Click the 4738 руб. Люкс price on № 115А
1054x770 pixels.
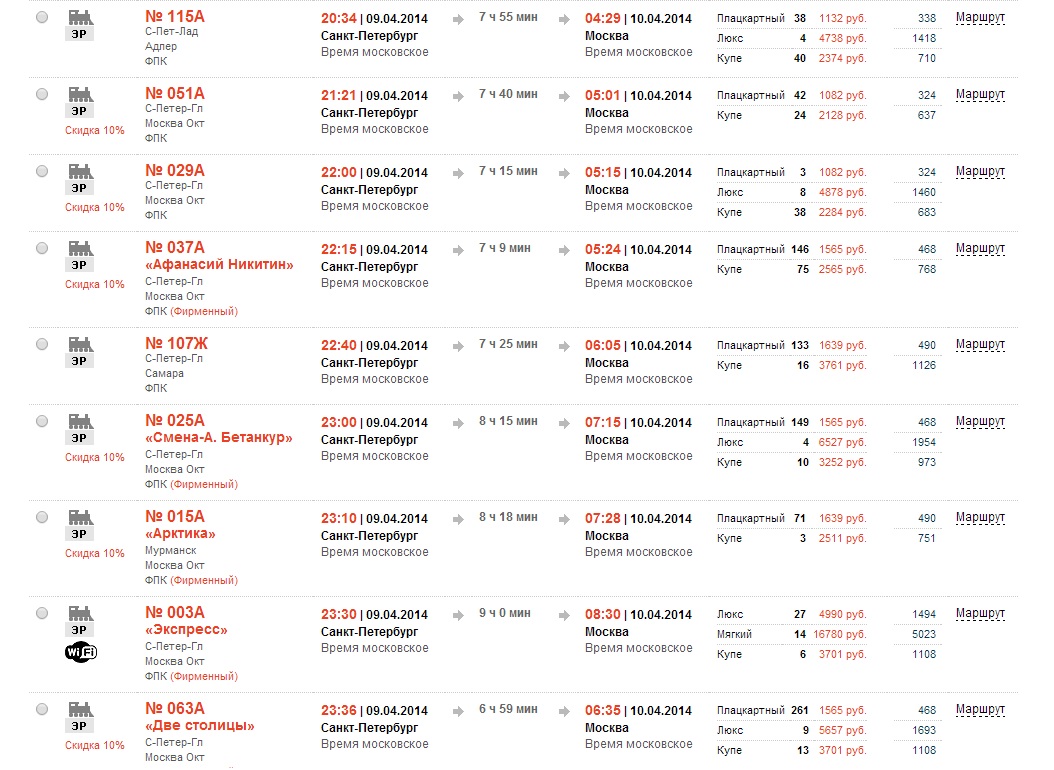coord(842,38)
